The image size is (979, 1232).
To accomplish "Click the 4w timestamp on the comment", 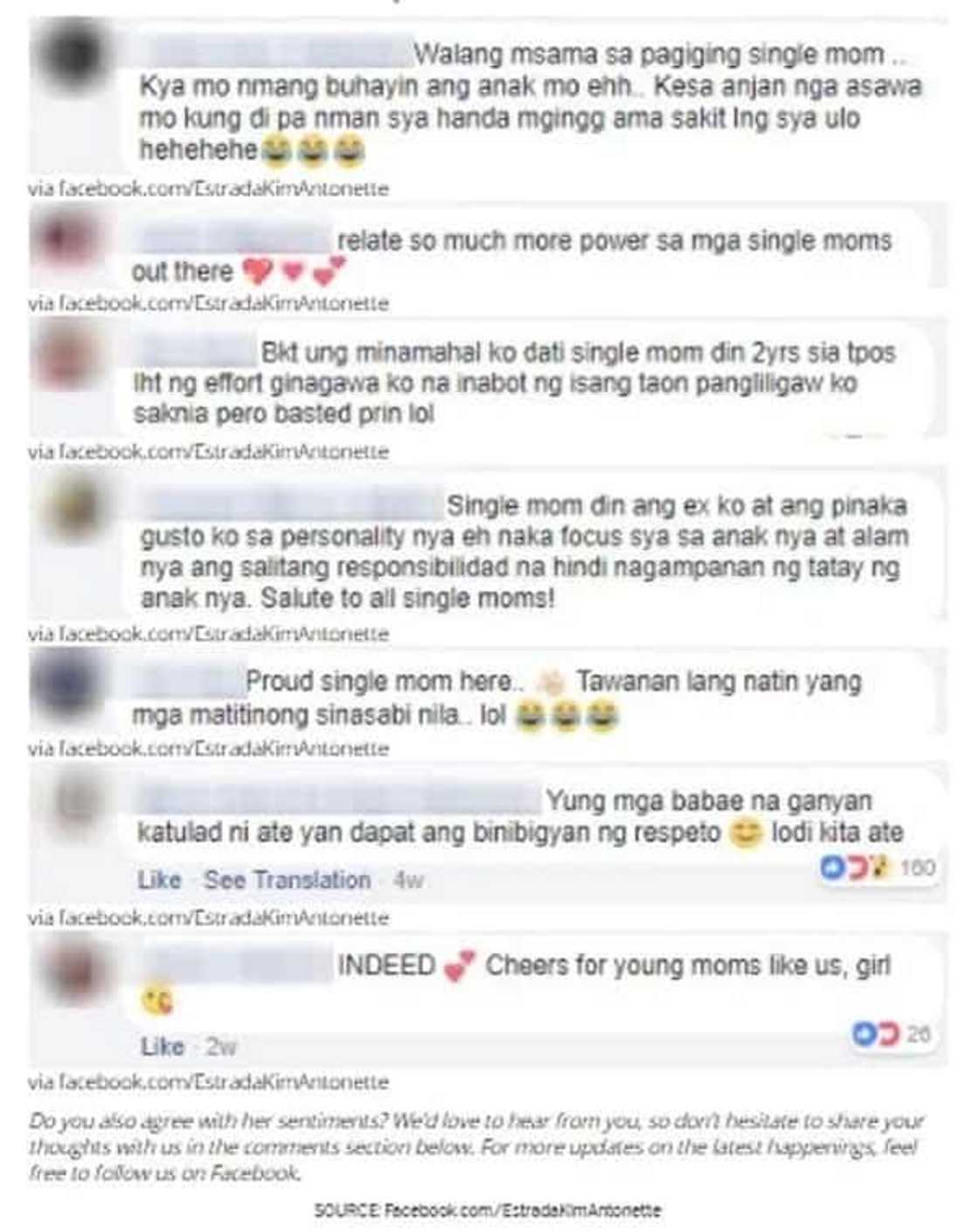I will click(408, 880).
